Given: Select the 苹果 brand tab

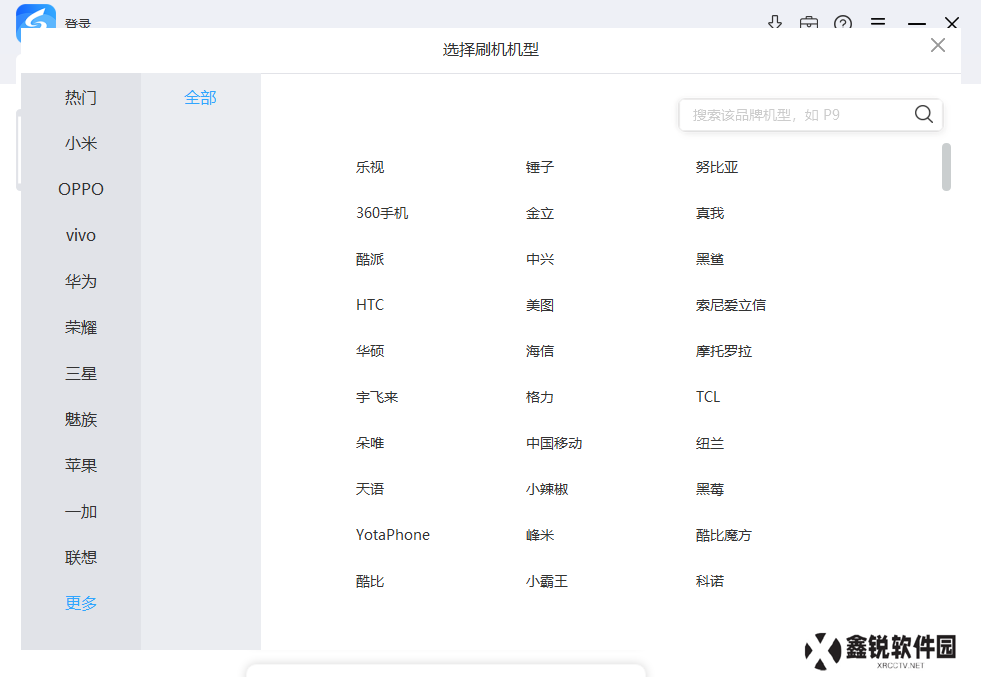Looking at the screenshot, I should [81, 466].
